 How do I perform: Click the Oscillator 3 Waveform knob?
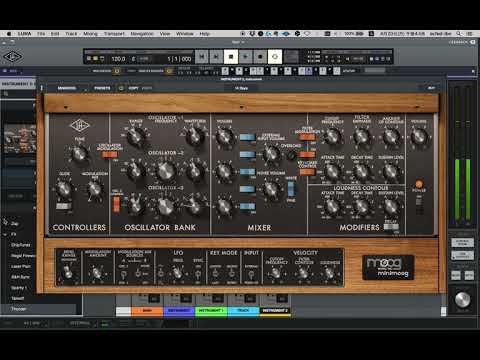tap(195, 206)
